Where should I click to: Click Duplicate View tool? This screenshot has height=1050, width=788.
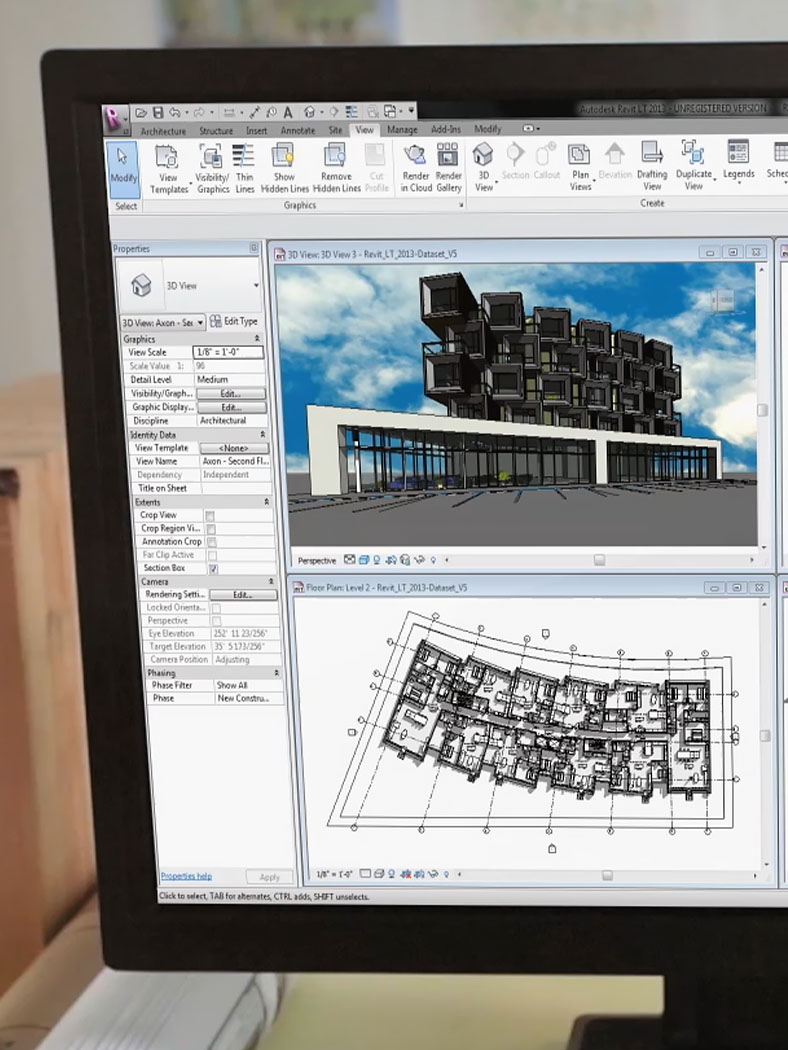(694, 166)
